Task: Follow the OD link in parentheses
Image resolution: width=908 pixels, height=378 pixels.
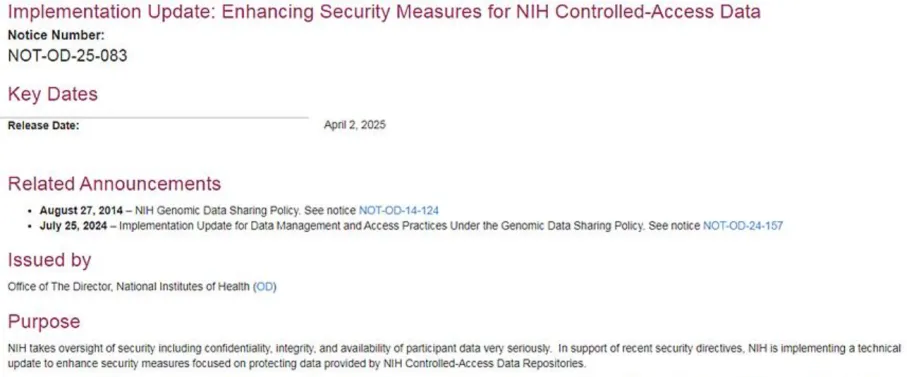Action: click(x=265, y=287)
